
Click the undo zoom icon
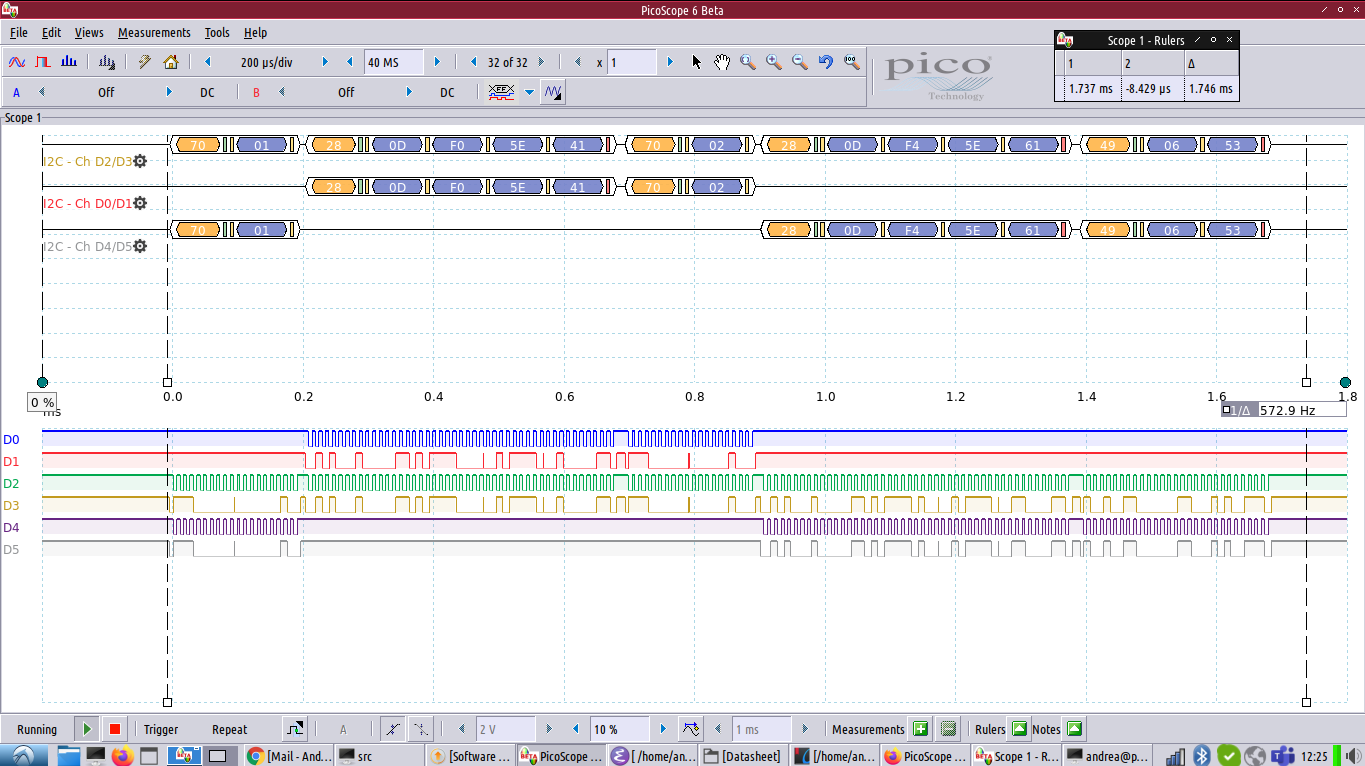[x=825, y=61]
